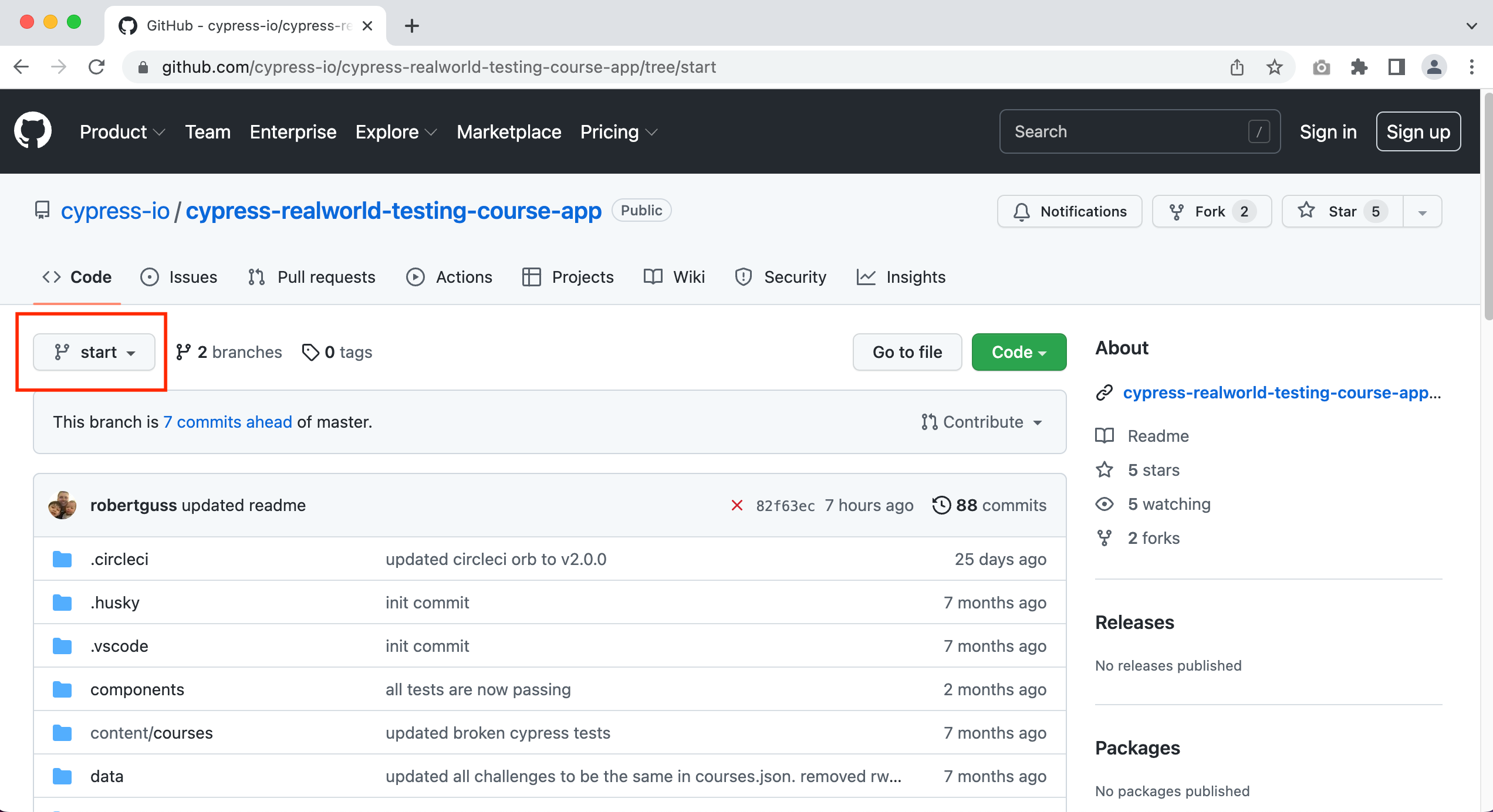Click the share page icon in address bar
1493x812 pixels.
pos(1237,67)
